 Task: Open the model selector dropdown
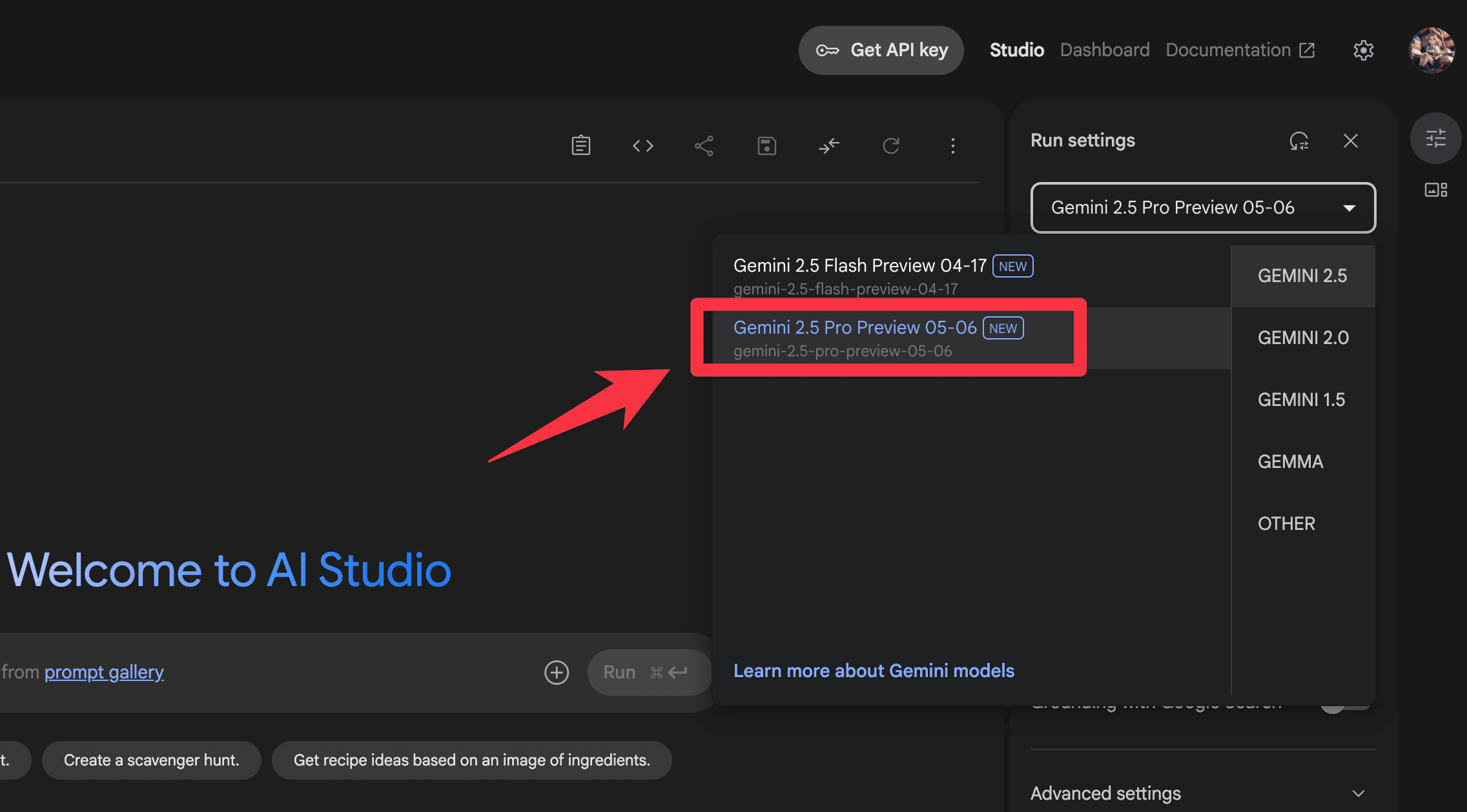(x=1203, y=208)
